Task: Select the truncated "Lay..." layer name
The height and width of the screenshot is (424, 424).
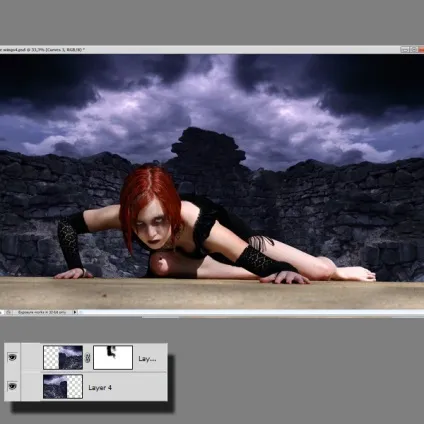Action: [x=147, y=359]
